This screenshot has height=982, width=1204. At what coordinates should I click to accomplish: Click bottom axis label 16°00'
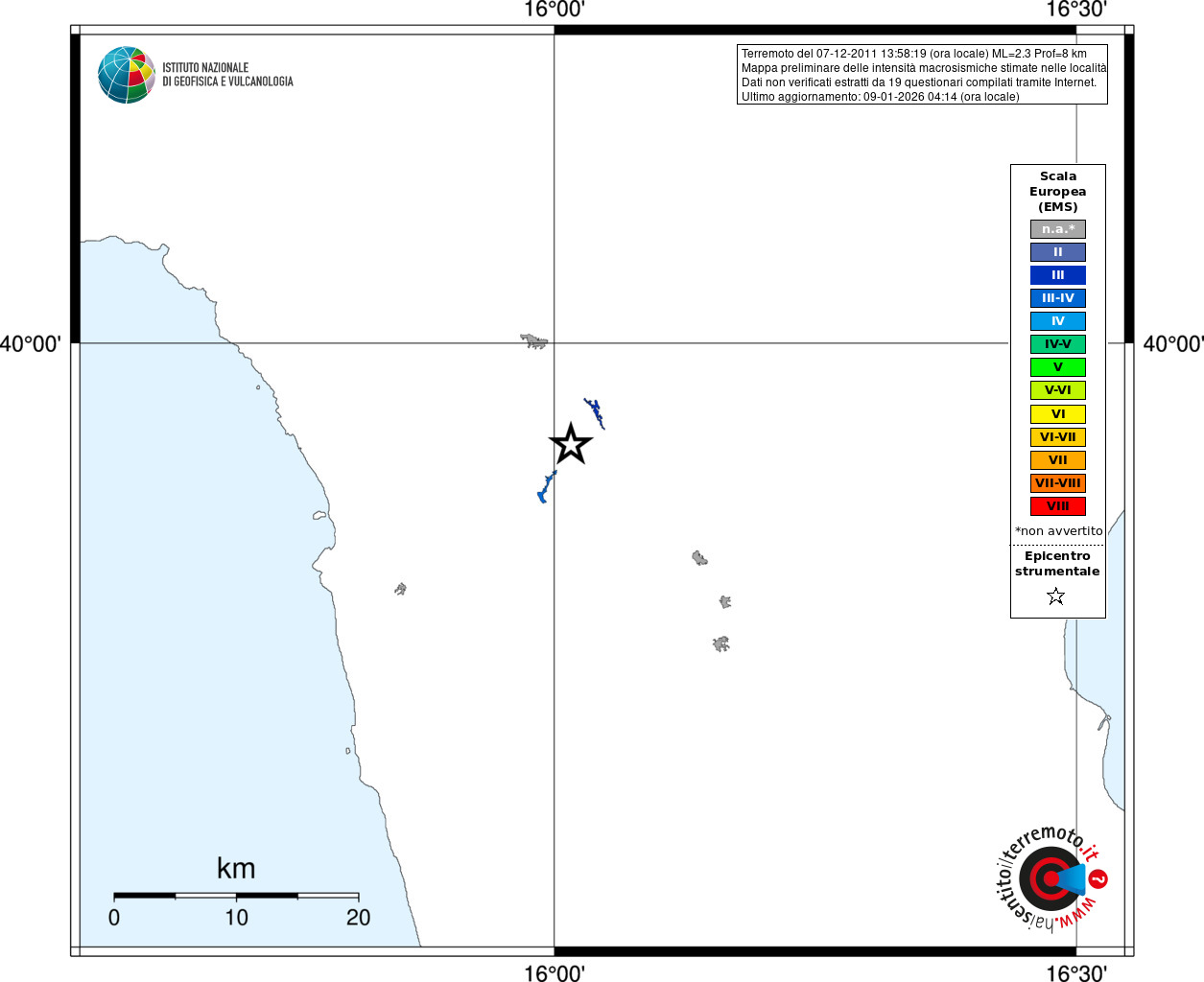[x=555, y=972]
